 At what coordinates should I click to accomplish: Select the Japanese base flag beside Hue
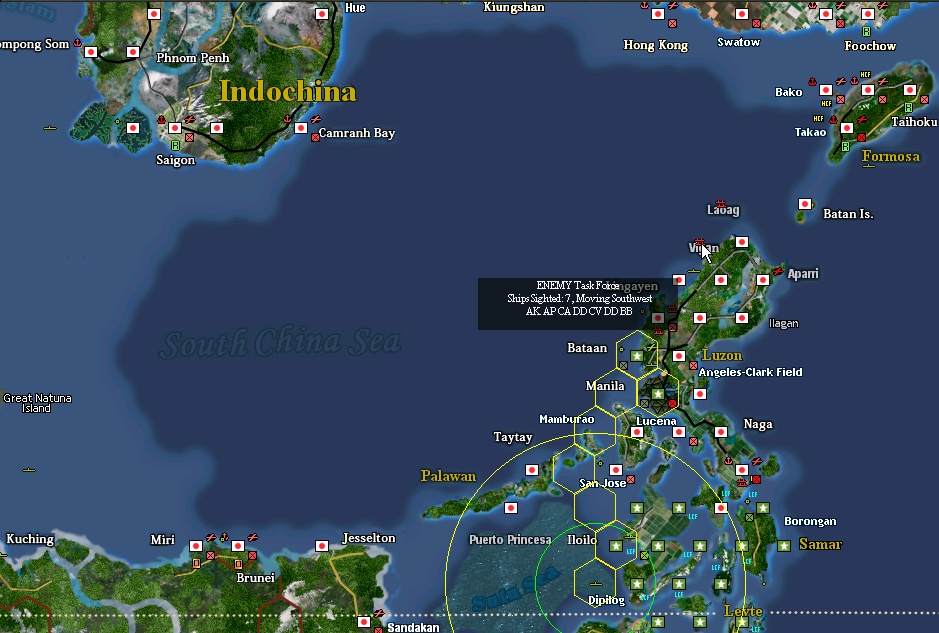322,14
